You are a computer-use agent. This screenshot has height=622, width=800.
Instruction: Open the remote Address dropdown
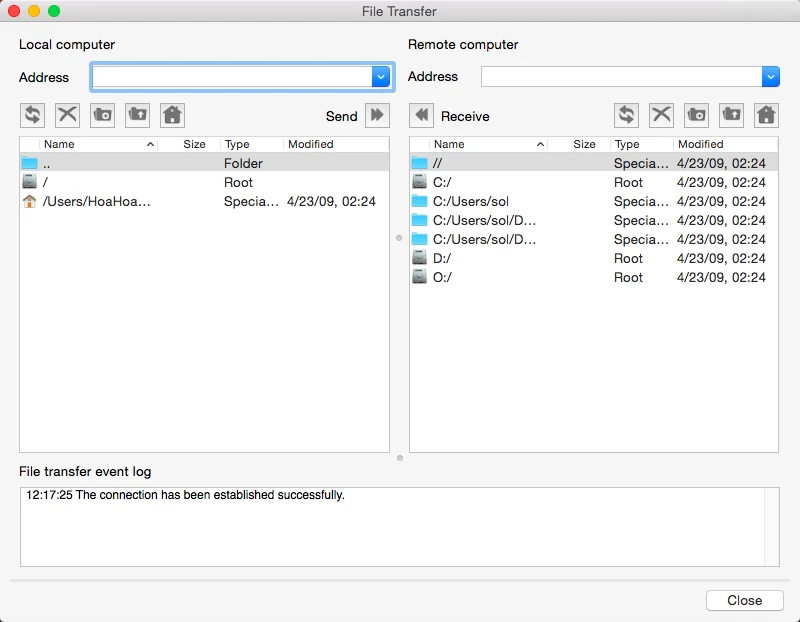click(770, 77)
